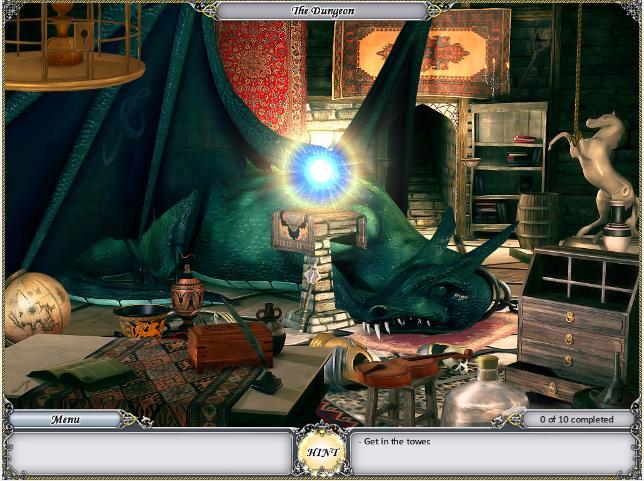The height and width of the screenshot is (481, 644).
Task: Click the 'Get in the tower' objective
Action: coord(397,442)
